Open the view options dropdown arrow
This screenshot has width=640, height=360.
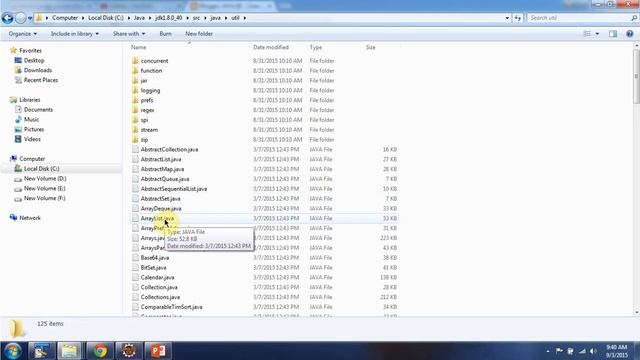tap(597, 34)
